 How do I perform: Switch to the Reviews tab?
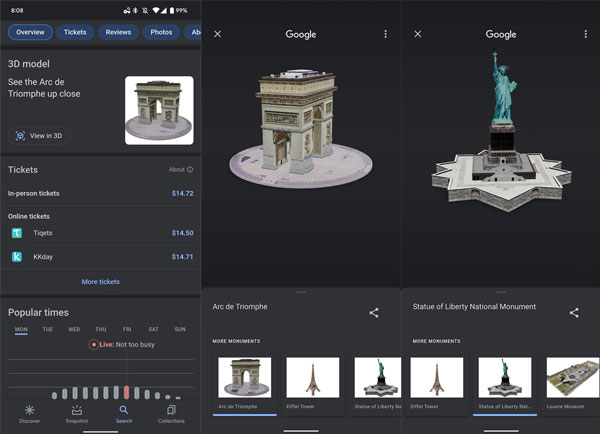click(x=118, y=32)
